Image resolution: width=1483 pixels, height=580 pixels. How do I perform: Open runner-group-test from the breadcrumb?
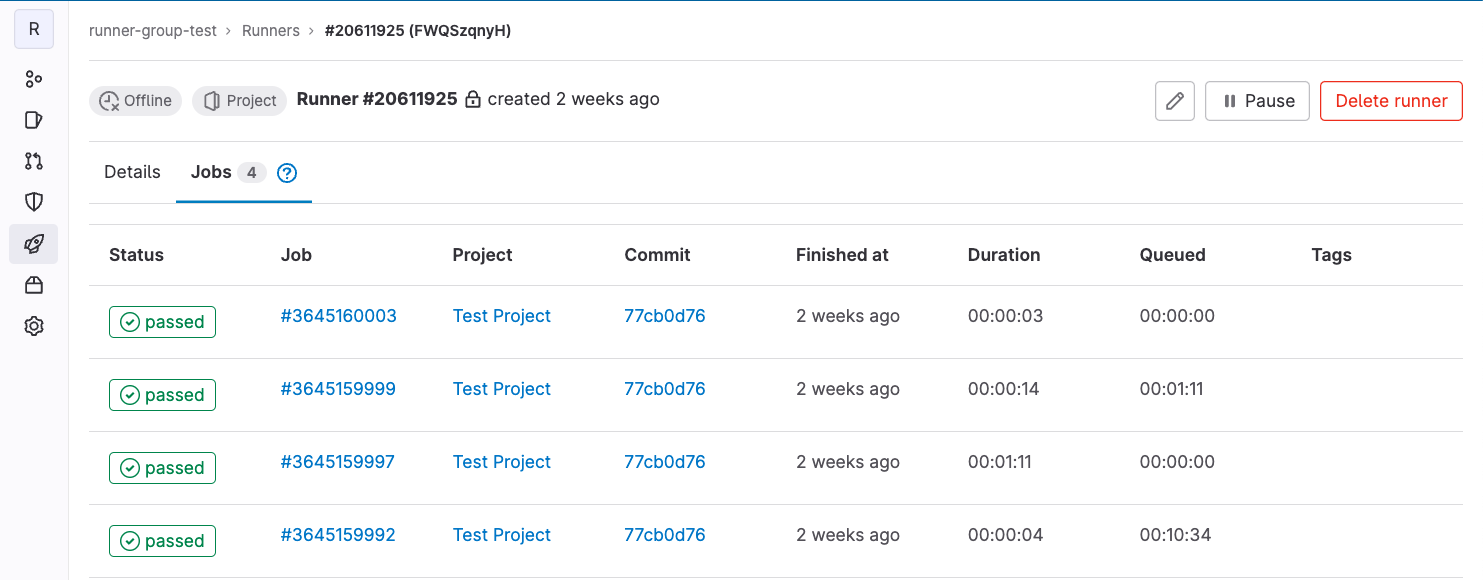point(152,30)
